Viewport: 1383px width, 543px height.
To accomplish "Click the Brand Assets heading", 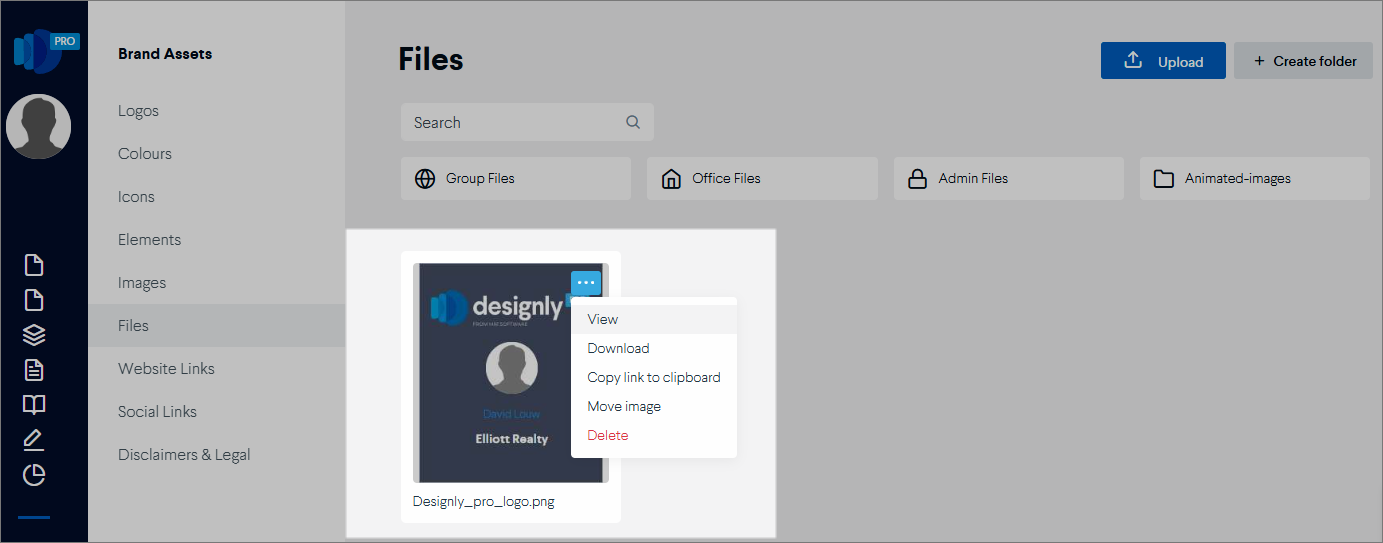I will pyautogui.click(x=165, y=54).
